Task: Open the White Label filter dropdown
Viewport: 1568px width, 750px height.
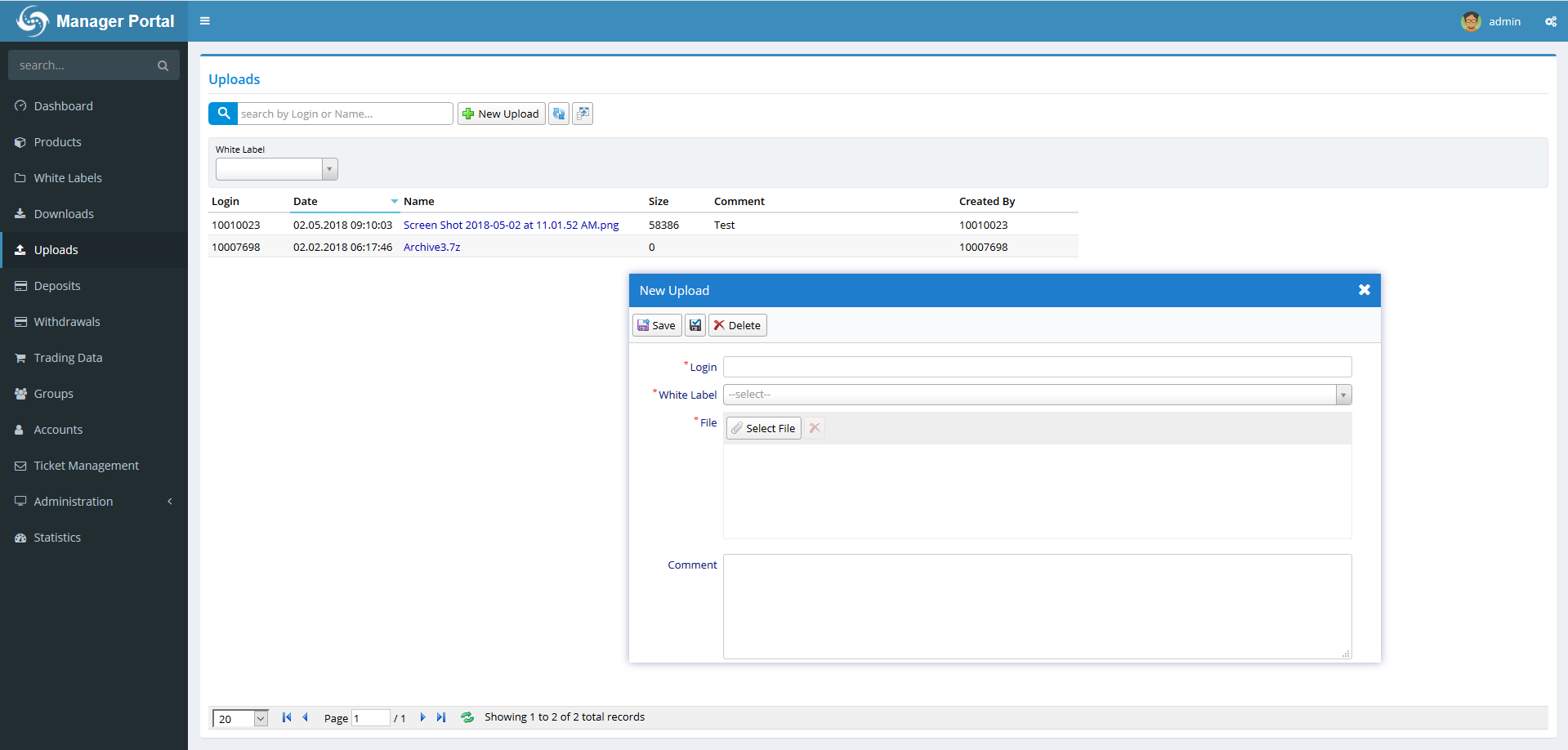Action: pos(329,169)
